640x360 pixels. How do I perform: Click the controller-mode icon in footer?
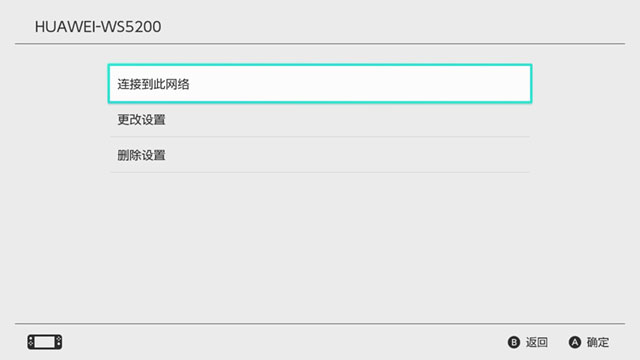45,342
